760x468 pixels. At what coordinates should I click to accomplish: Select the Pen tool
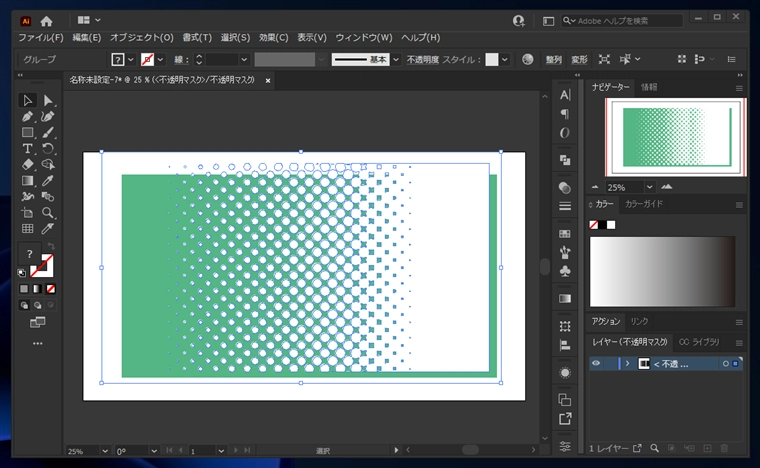27,116
